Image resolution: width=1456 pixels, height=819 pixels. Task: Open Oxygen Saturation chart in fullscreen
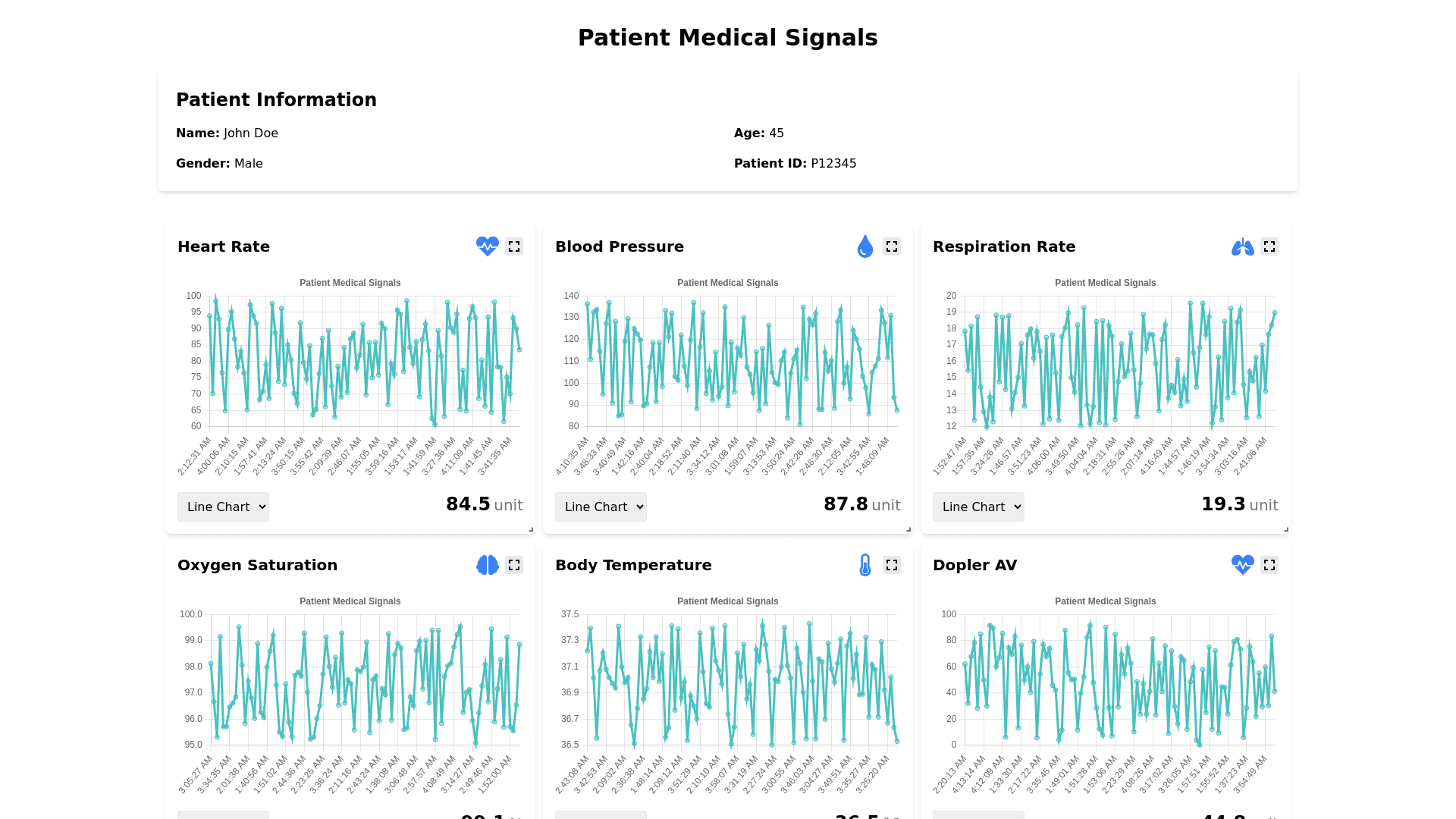514,565
